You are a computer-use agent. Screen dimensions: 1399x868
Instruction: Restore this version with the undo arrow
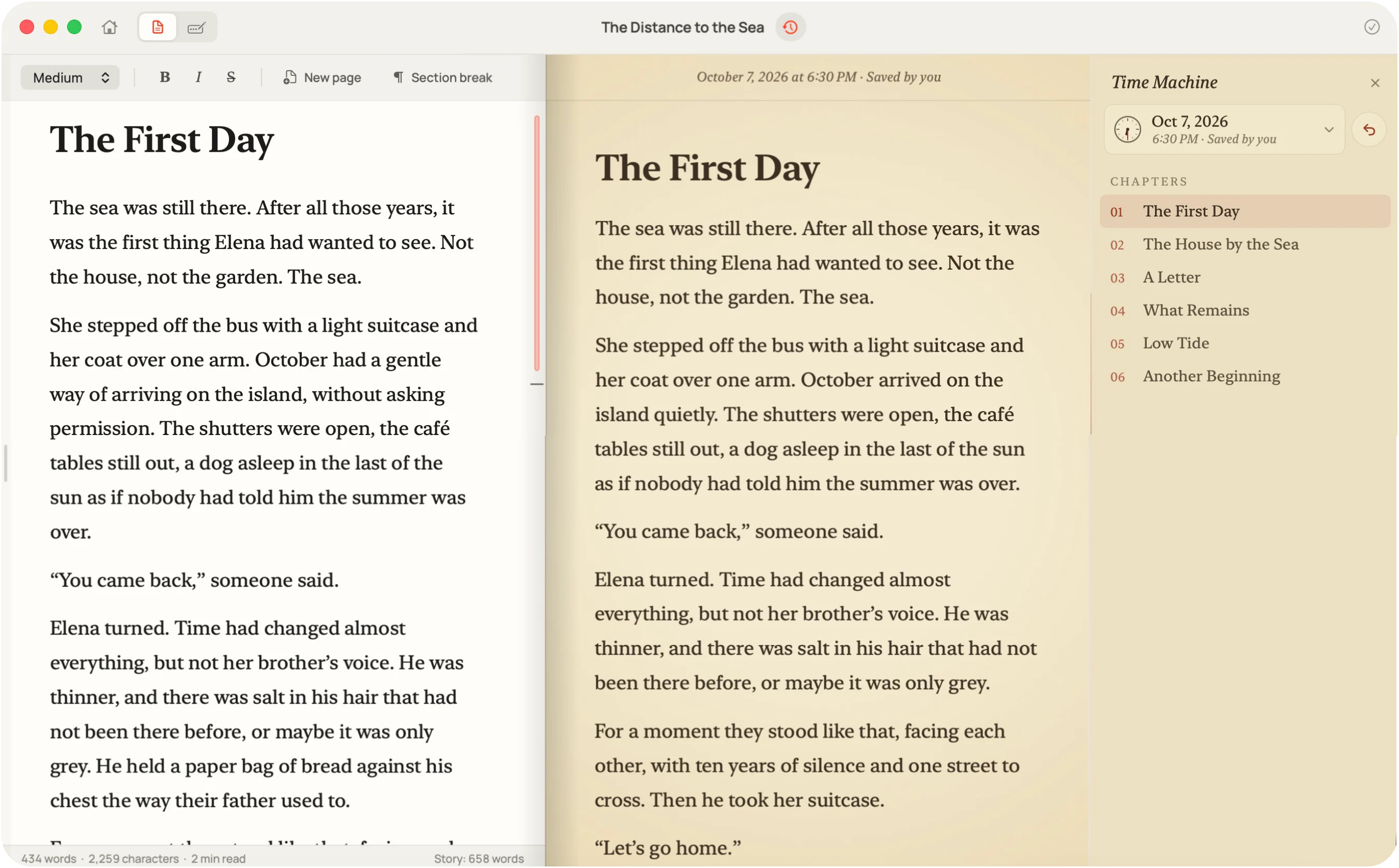coord(1369,130)
